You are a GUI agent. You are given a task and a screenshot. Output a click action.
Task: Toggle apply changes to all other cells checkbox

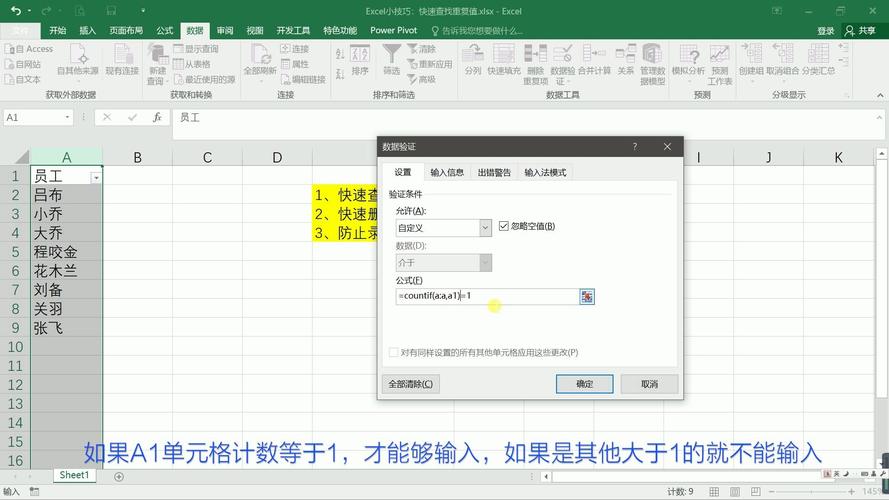point(393,353)
